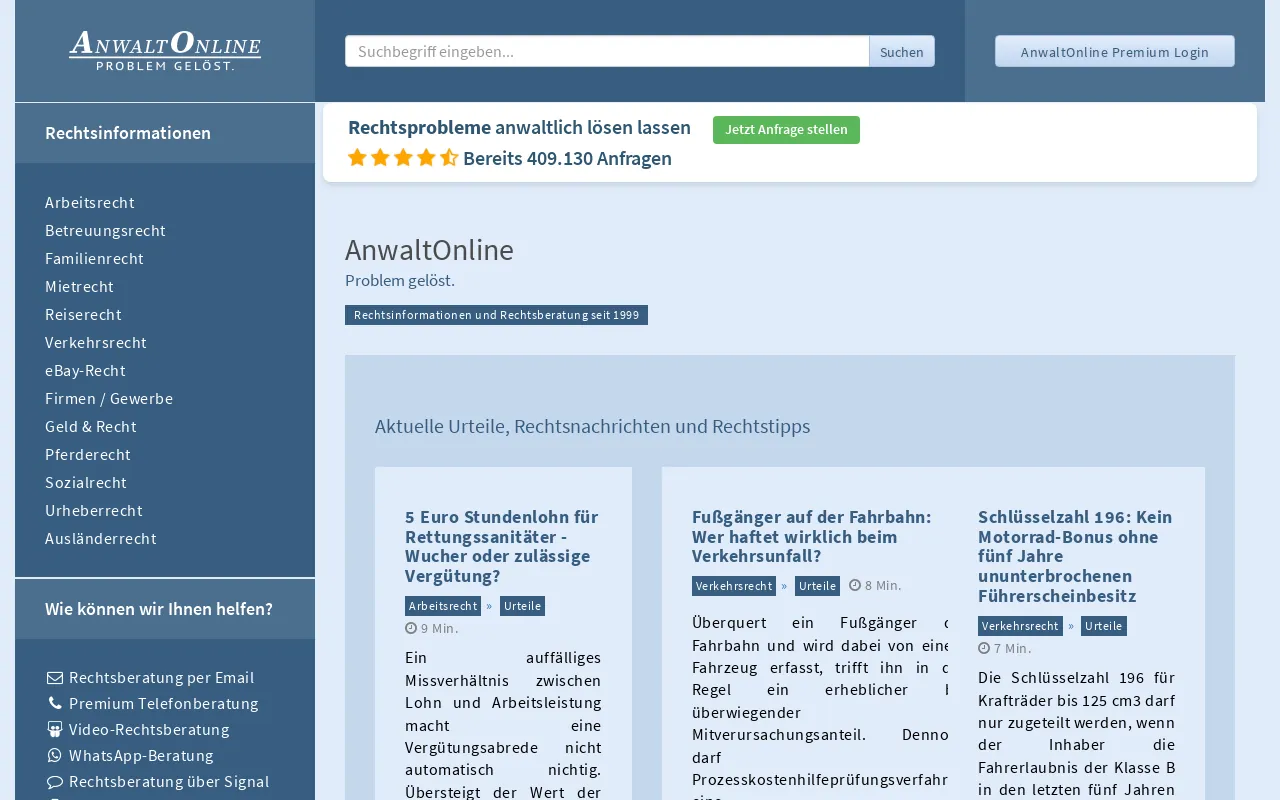Open Sozialrecht category
The width and height of the screenshot is (1280, 800).
(86, 483)
